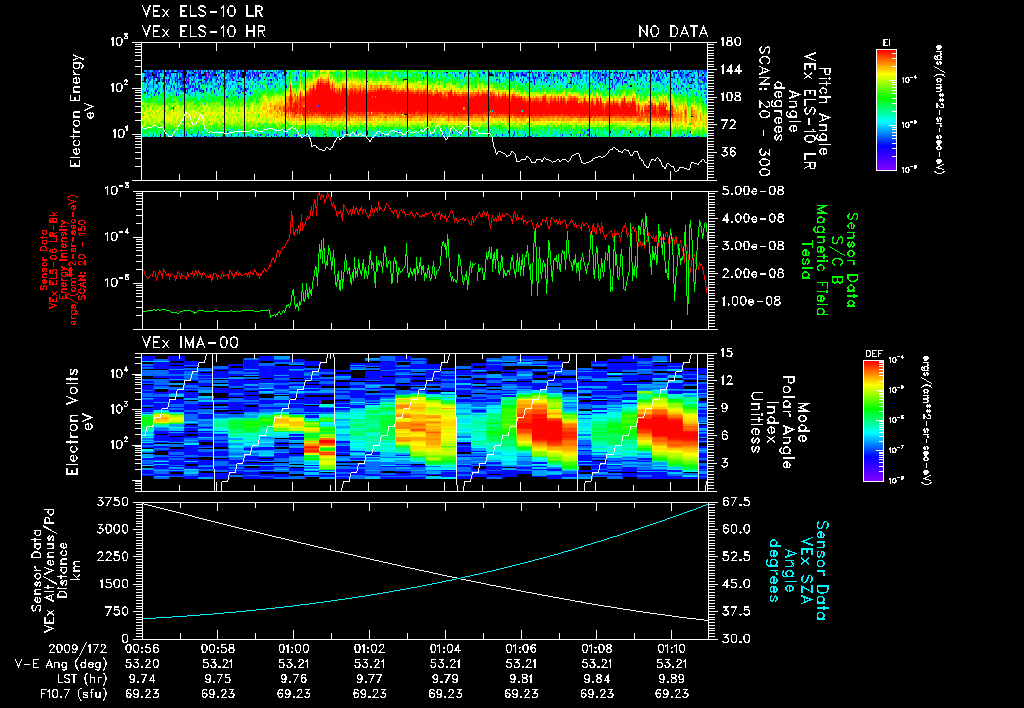
Task: Click the '01:10' time tick label
Action: coord(673,649)
